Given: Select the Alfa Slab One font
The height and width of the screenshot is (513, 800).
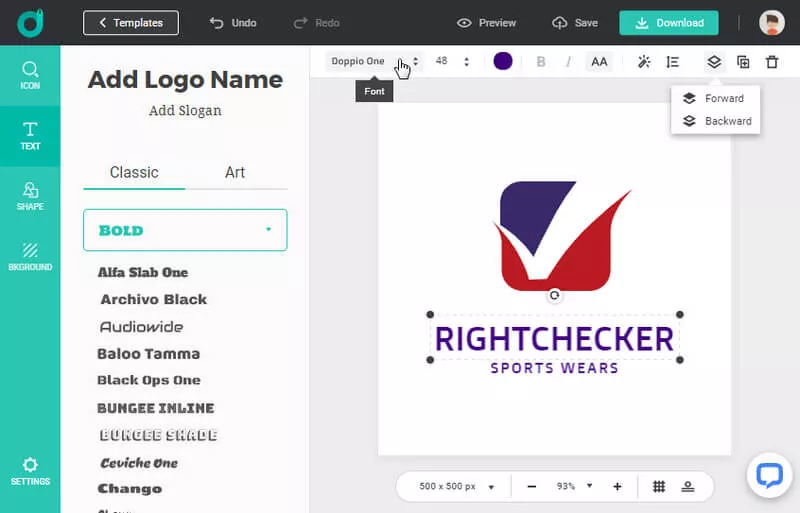Looking at the screenshot, I should coord(143,273).
